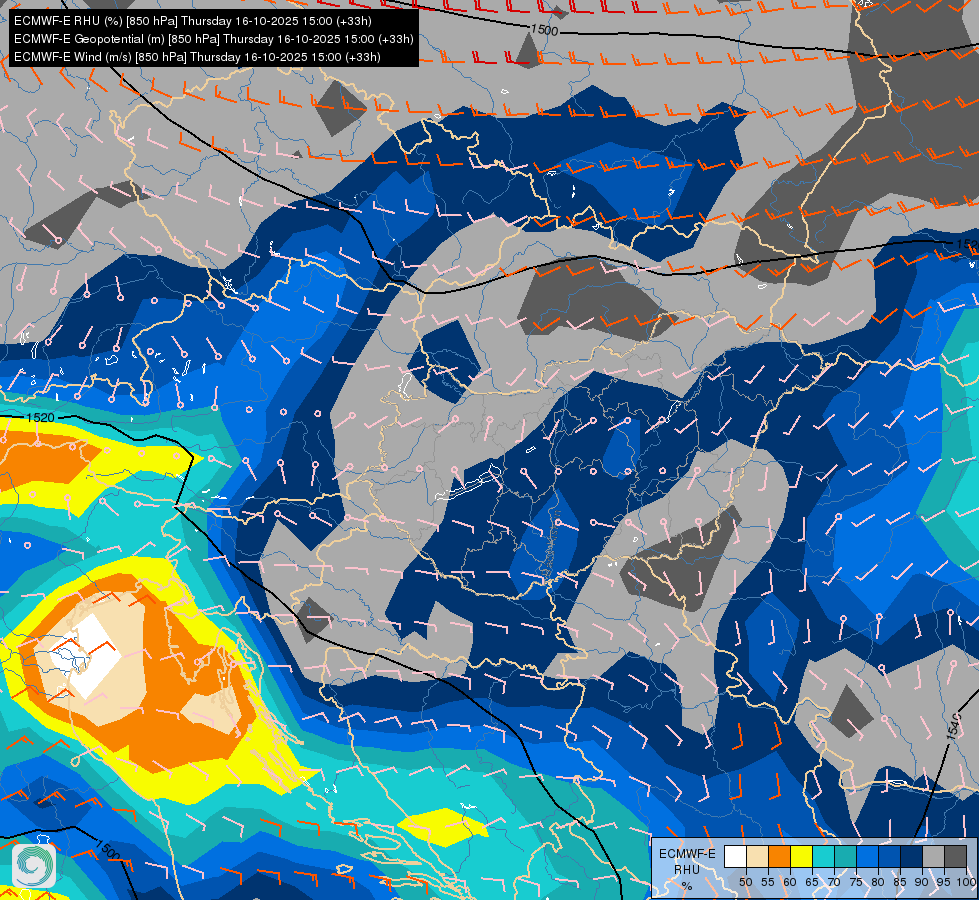Click the light gray swatch in the legend
Image resolution: width=979 pixels, height=900 pixels.
933,856
